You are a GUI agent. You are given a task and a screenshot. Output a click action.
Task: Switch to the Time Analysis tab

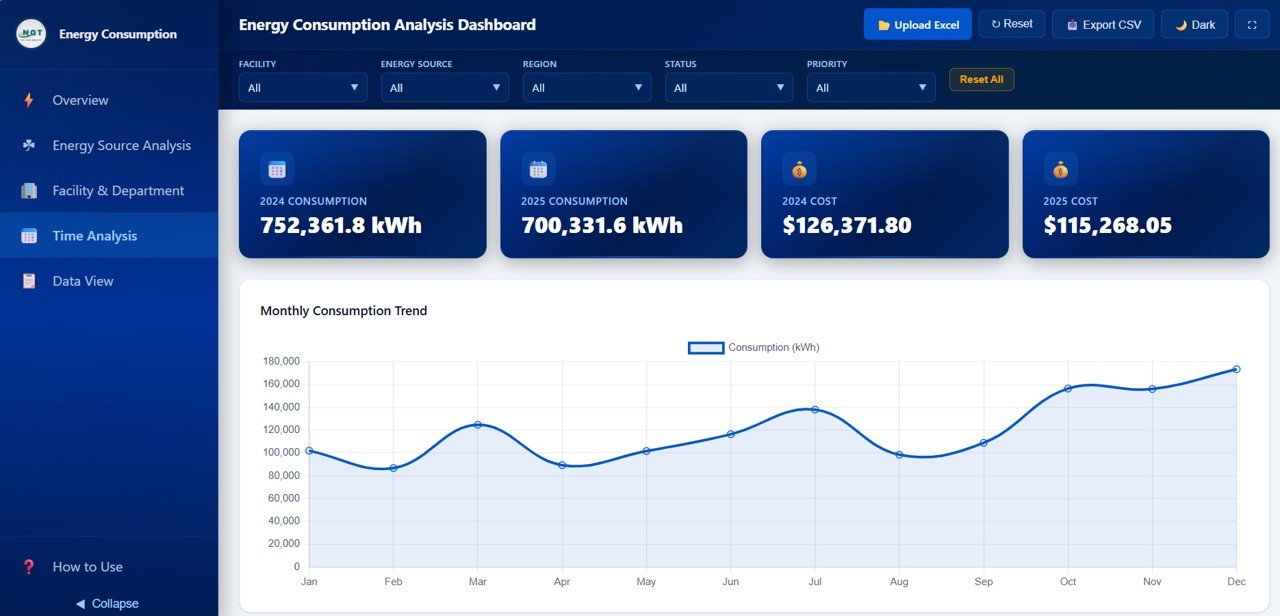pyautogui.click(x=95, y=235)
